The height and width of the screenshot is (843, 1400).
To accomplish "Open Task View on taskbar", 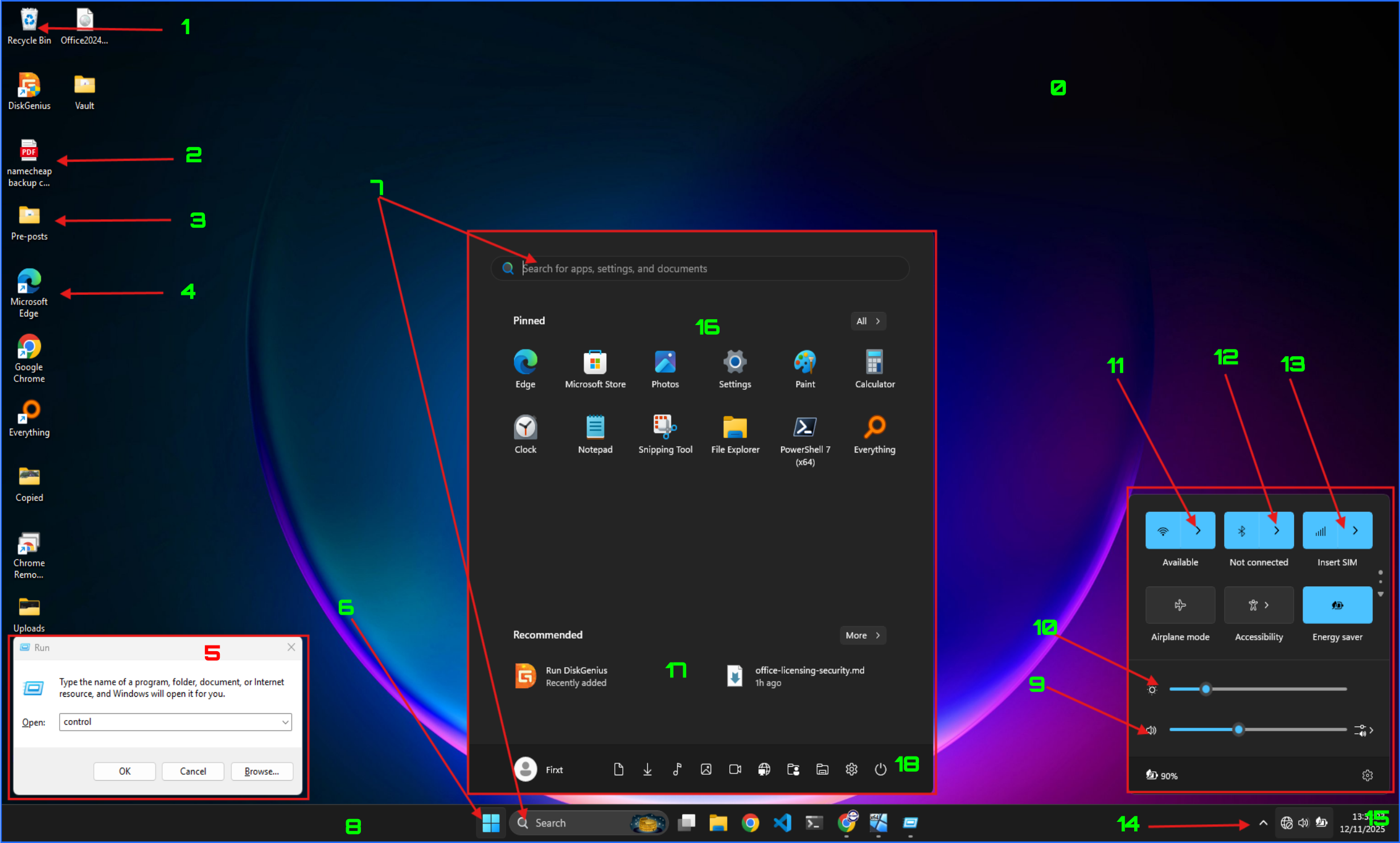I will (x=686, y=823).
